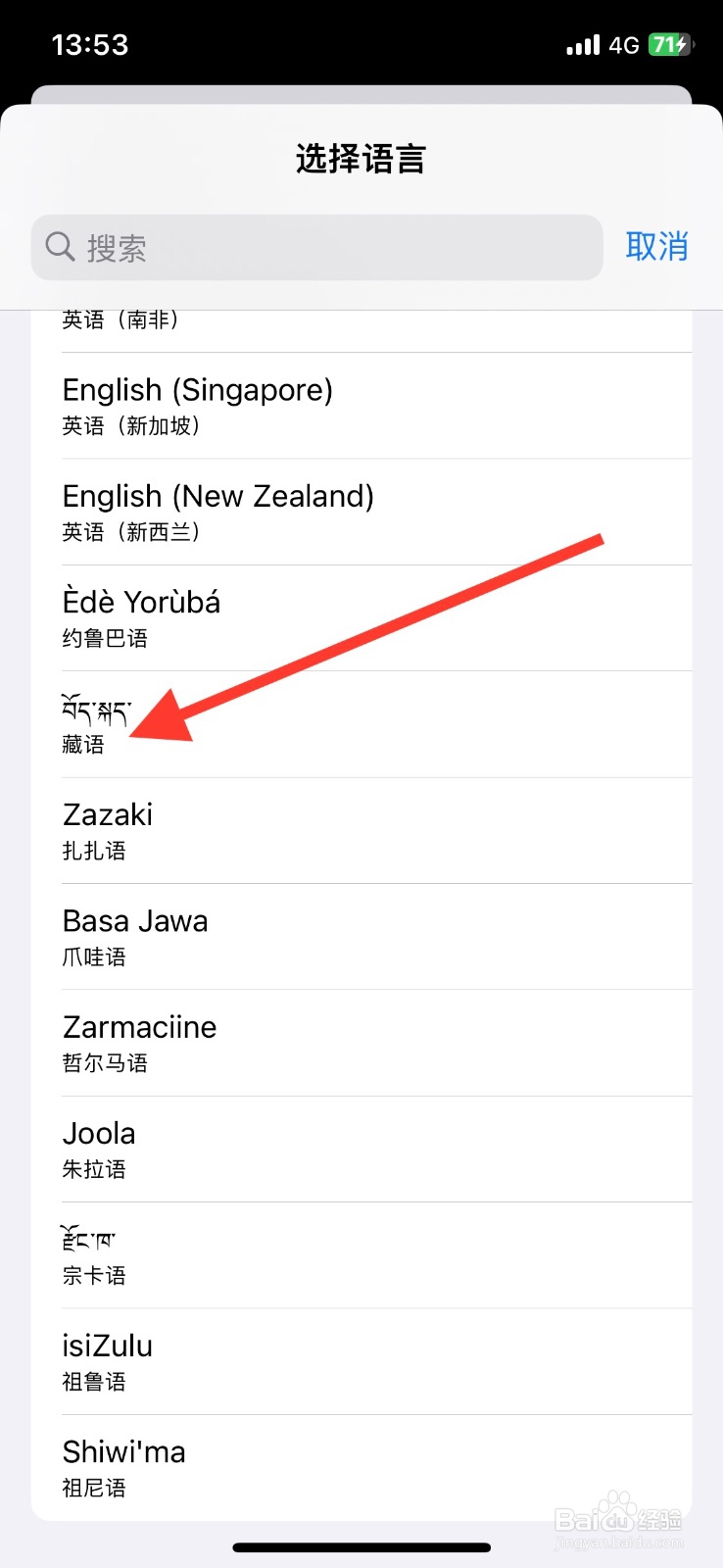Choose isiZulu 祖鲁语 language

(361, 1362)
